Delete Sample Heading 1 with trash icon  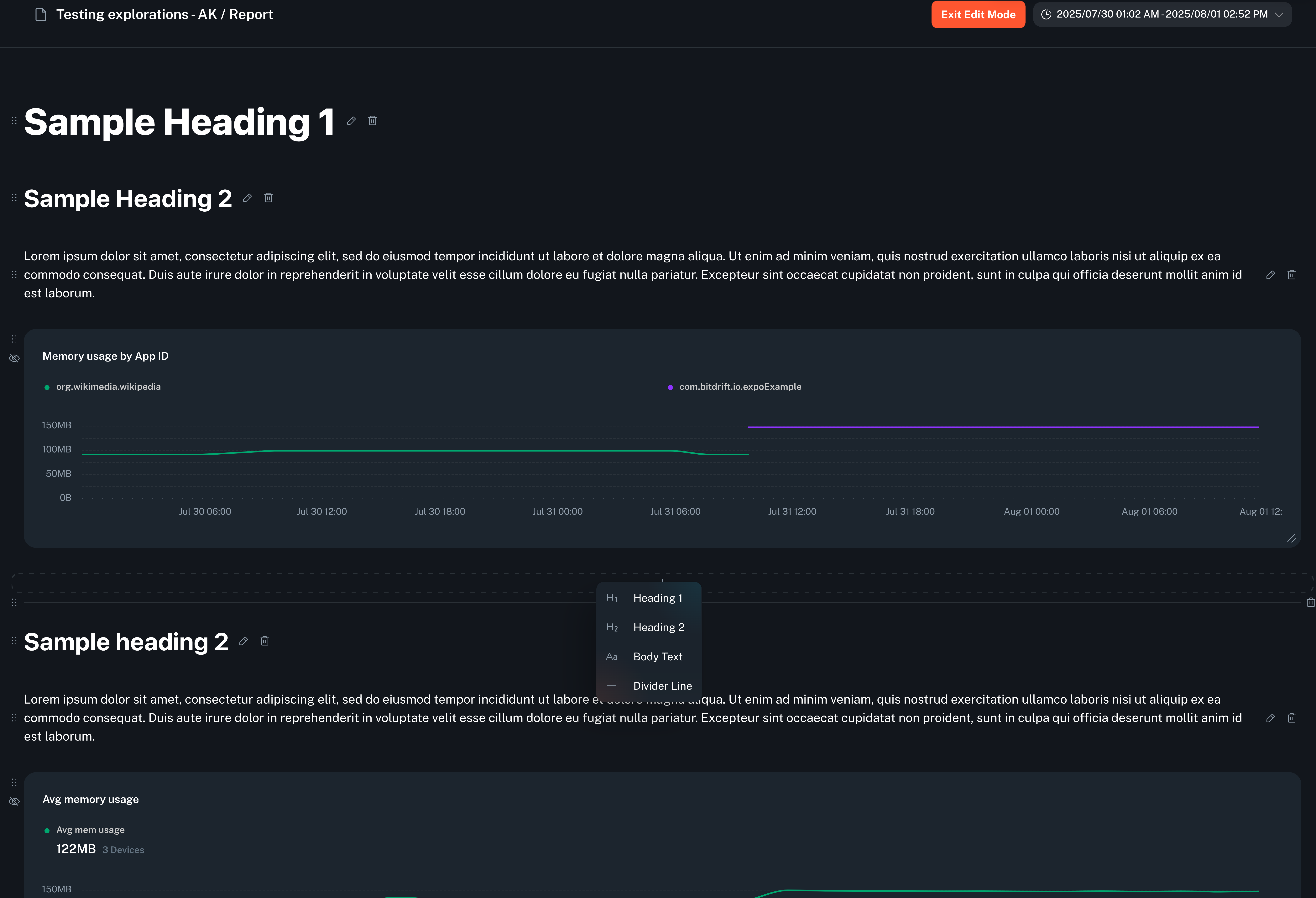point(373,121)
